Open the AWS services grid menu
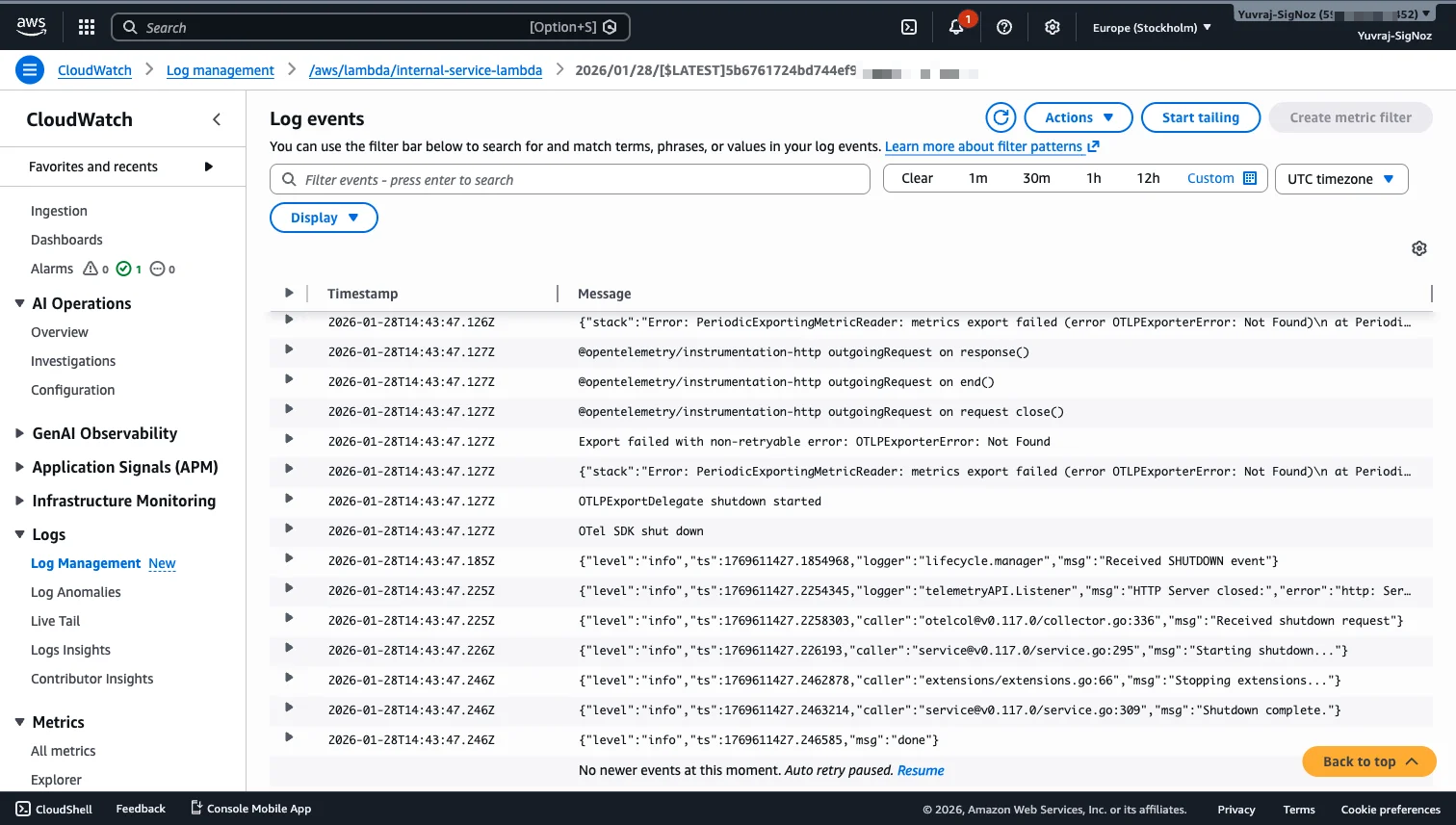Screen dimensions: 1456x825 click(86, 26)
